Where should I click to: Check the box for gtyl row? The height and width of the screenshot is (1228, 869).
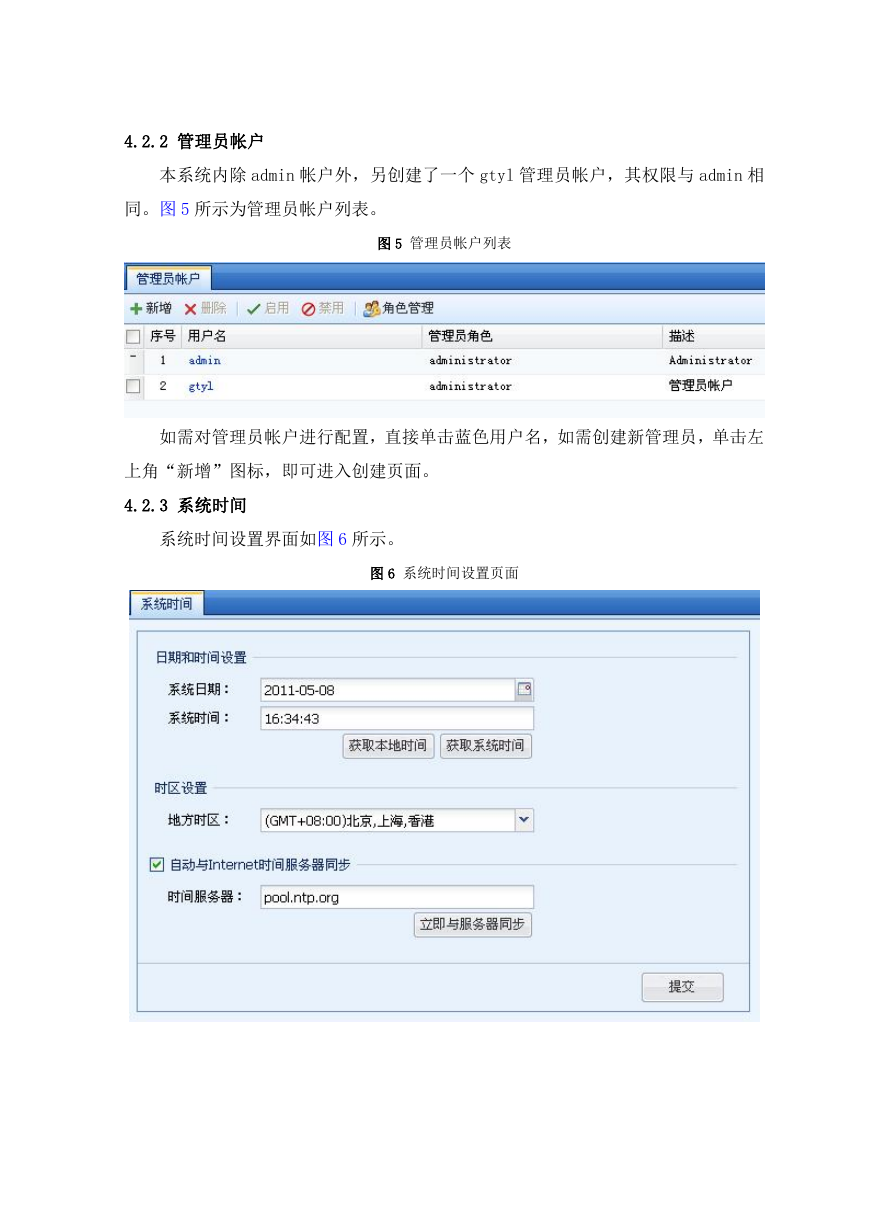tap(133, 386)
